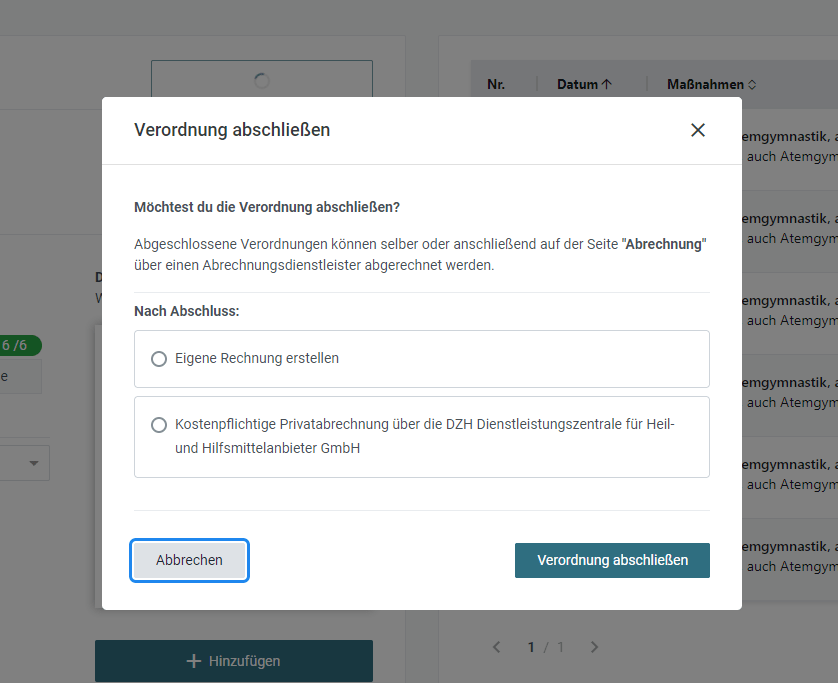Click first Atemgymnastik row in table
This screenshot has height=683, width=838.
pyautogui.click(x=790, y=146)
